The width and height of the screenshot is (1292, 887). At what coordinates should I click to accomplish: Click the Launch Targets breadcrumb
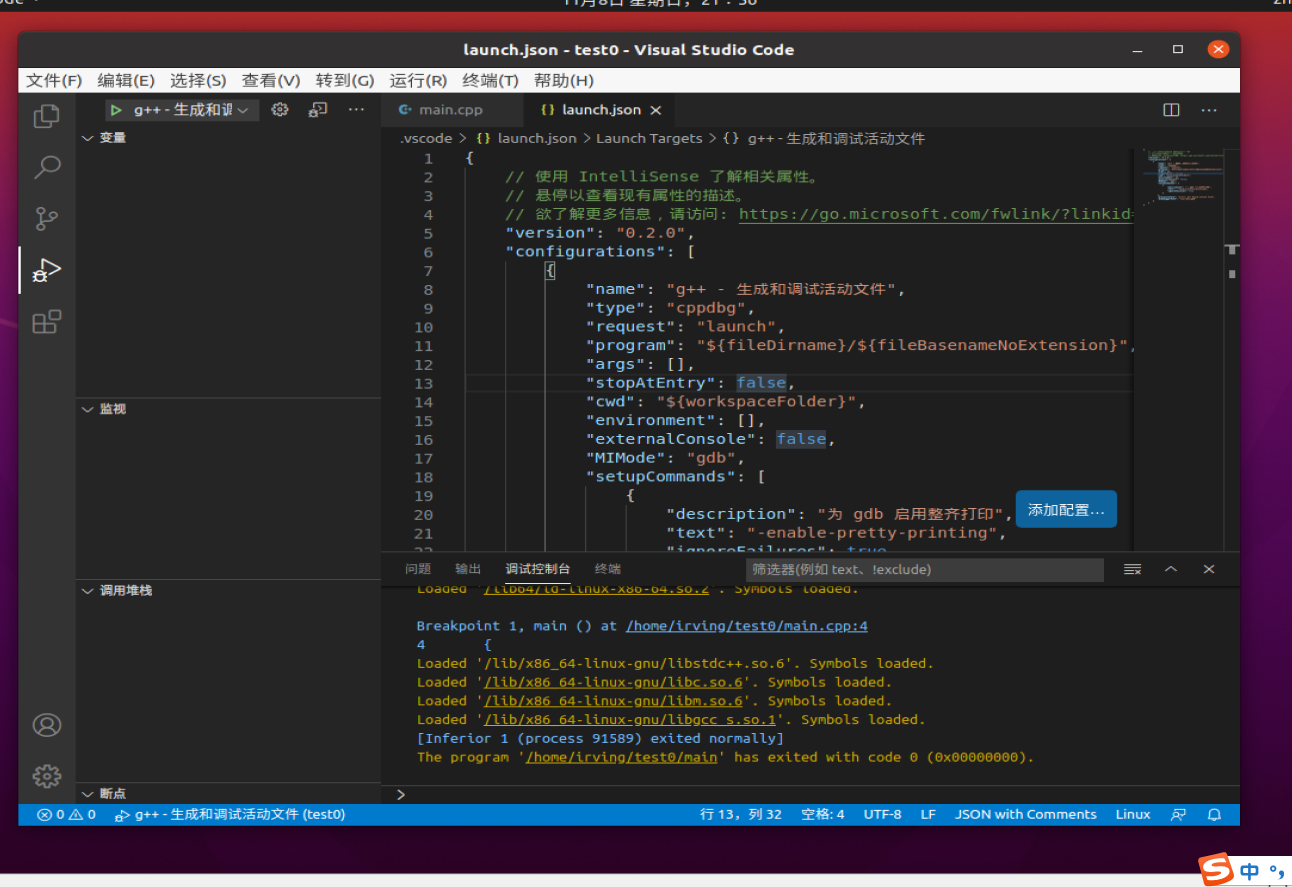point(649,139)
